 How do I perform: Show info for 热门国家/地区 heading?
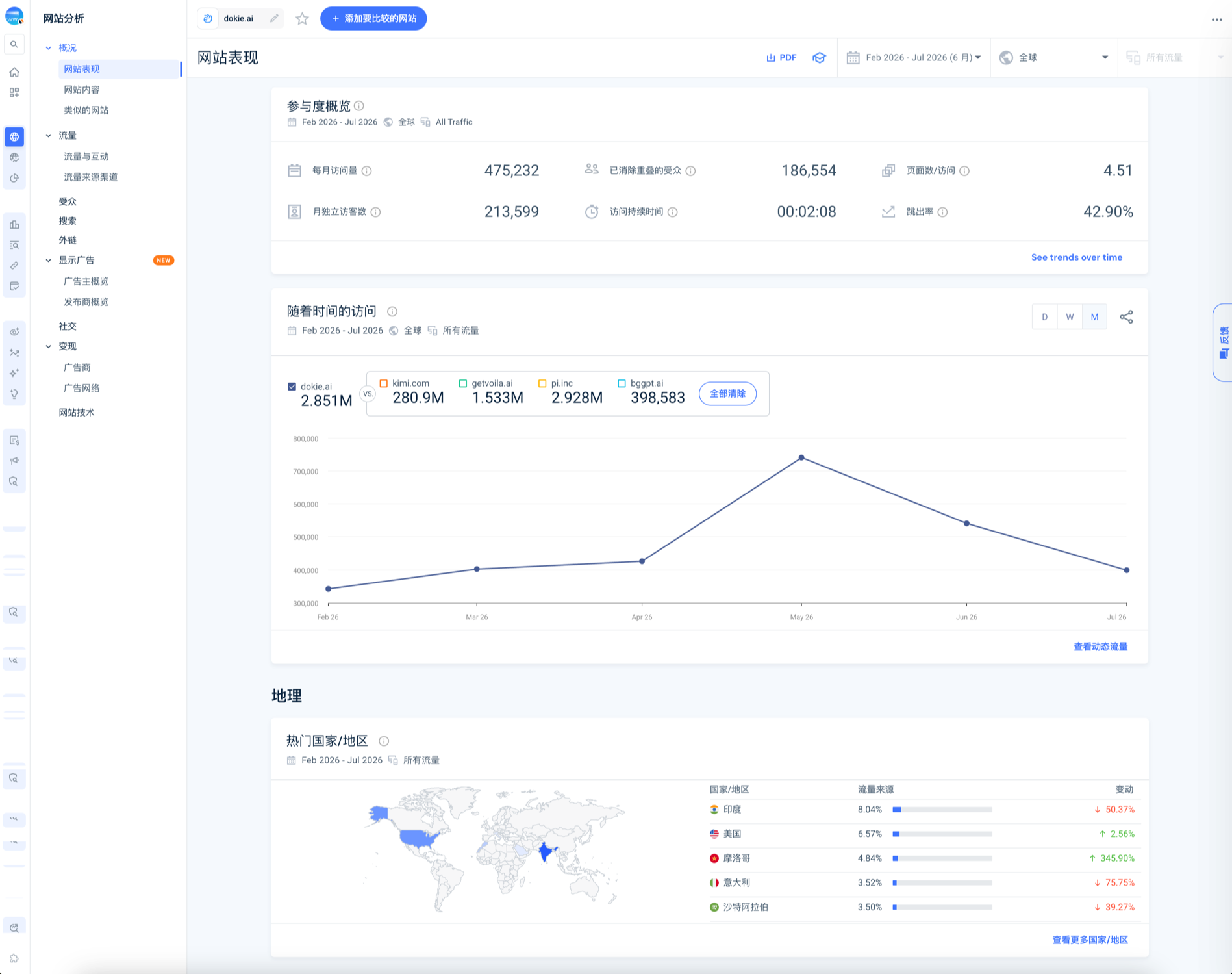(384, 741)
